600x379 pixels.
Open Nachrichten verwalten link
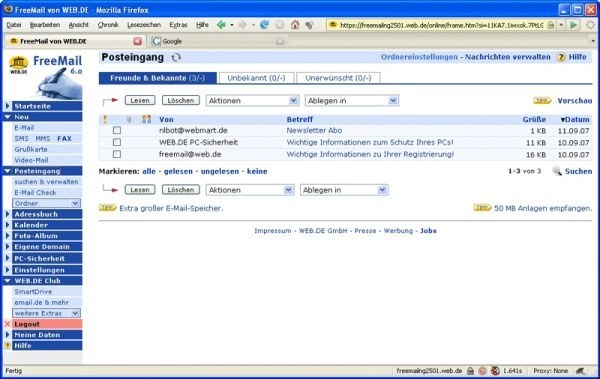(508, 57)
